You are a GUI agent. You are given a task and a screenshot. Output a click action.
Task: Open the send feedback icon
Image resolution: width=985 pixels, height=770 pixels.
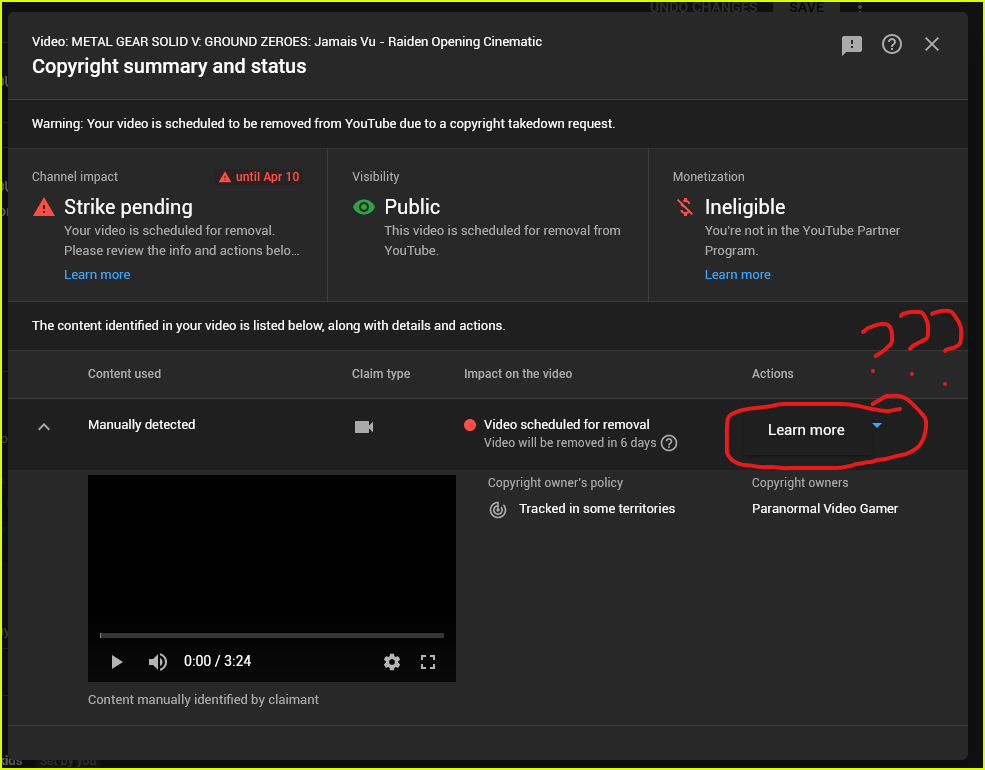(x=852, y=45)
